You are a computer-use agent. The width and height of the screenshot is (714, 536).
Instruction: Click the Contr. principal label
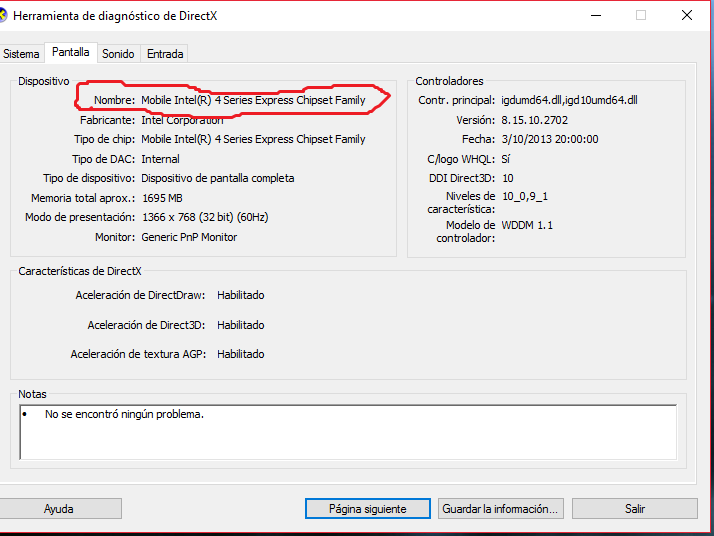click(x=457, y=100)
